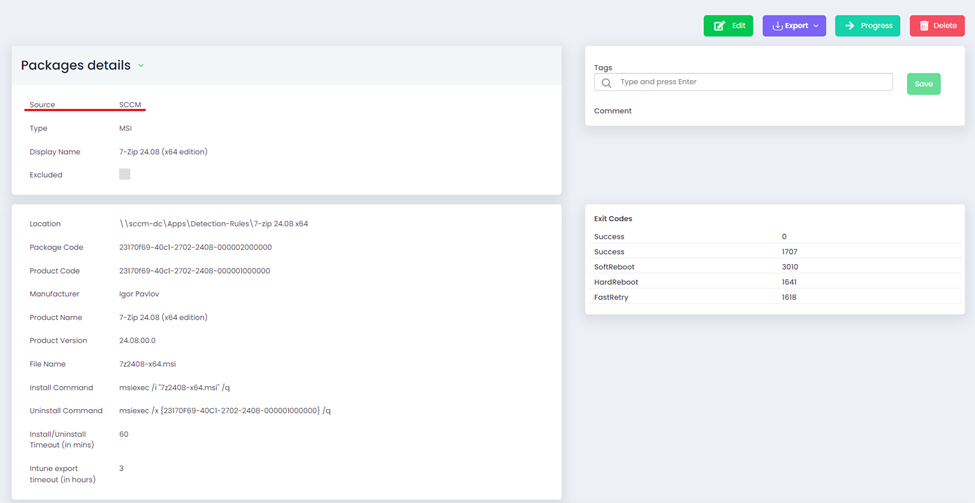
Task: Focus the Tags 'Type and press Enter' input
Action: 750,82
